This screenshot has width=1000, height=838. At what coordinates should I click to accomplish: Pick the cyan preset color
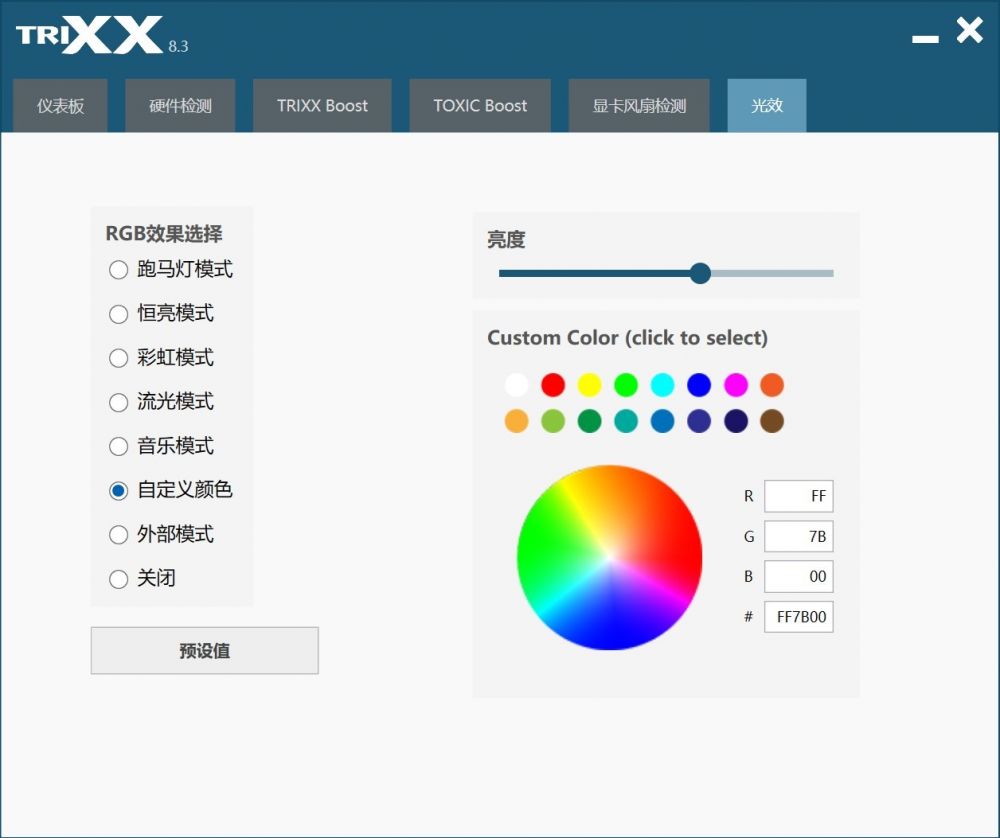coord(663,385)
